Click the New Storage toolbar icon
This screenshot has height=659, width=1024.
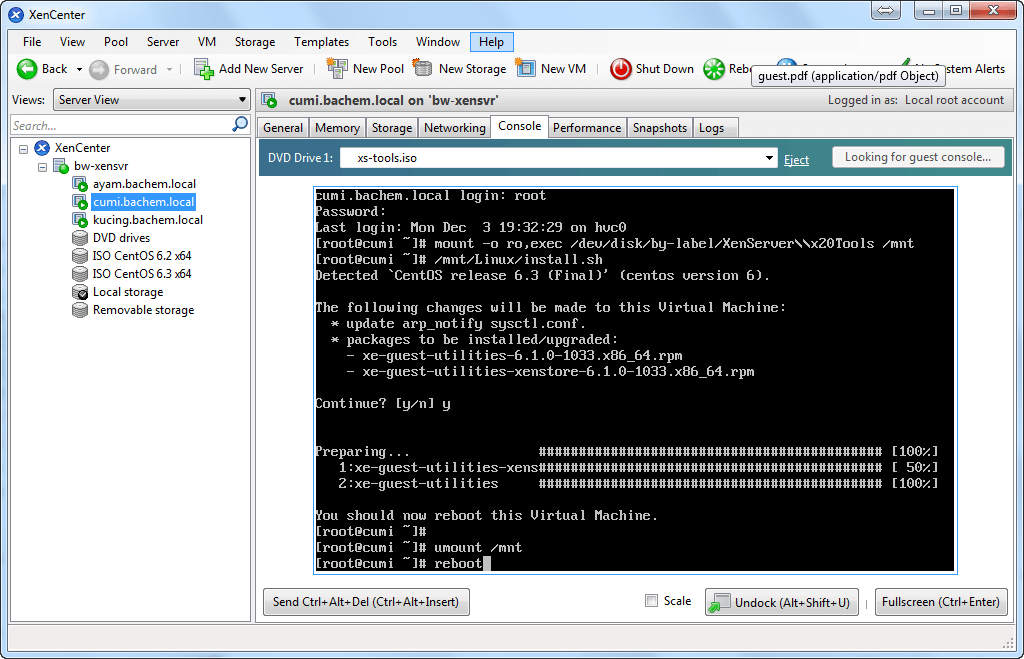(423, 69)
